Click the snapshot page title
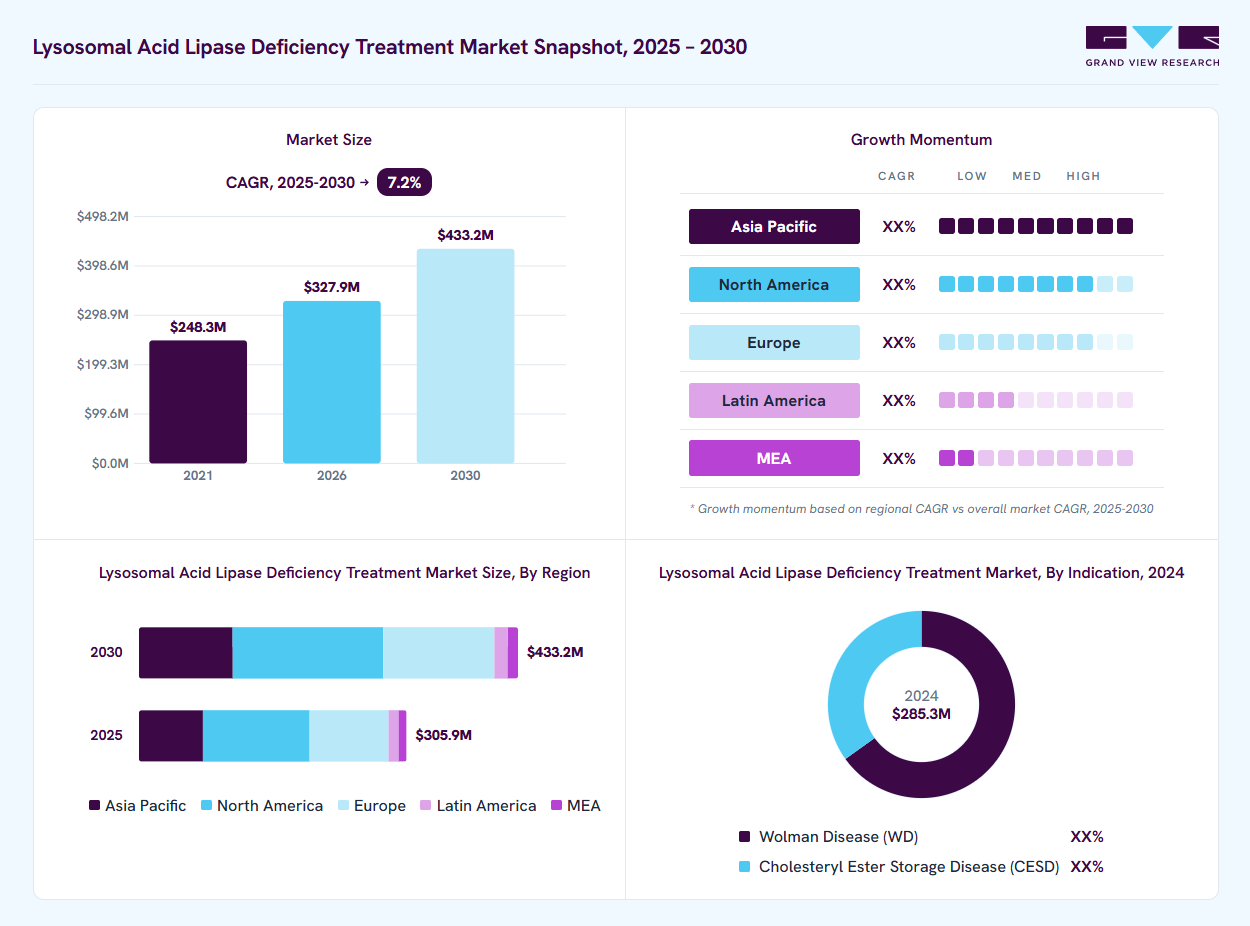This screenshot has height=926, width=1250. 390,47
